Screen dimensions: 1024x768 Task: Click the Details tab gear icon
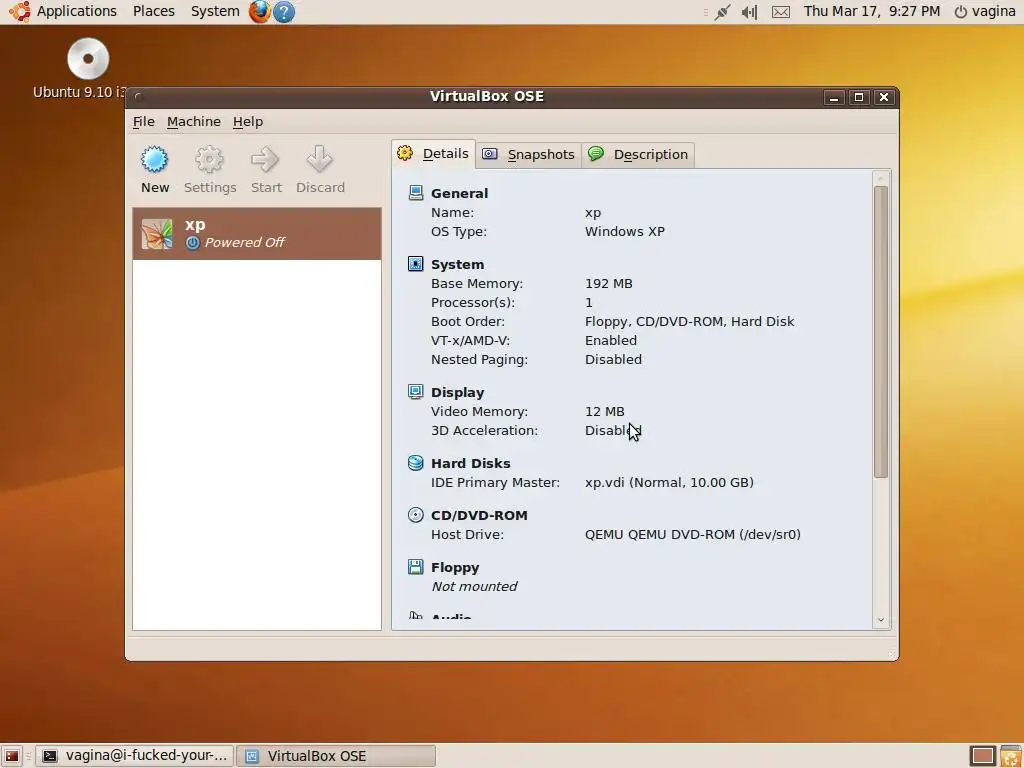point(405,153)
